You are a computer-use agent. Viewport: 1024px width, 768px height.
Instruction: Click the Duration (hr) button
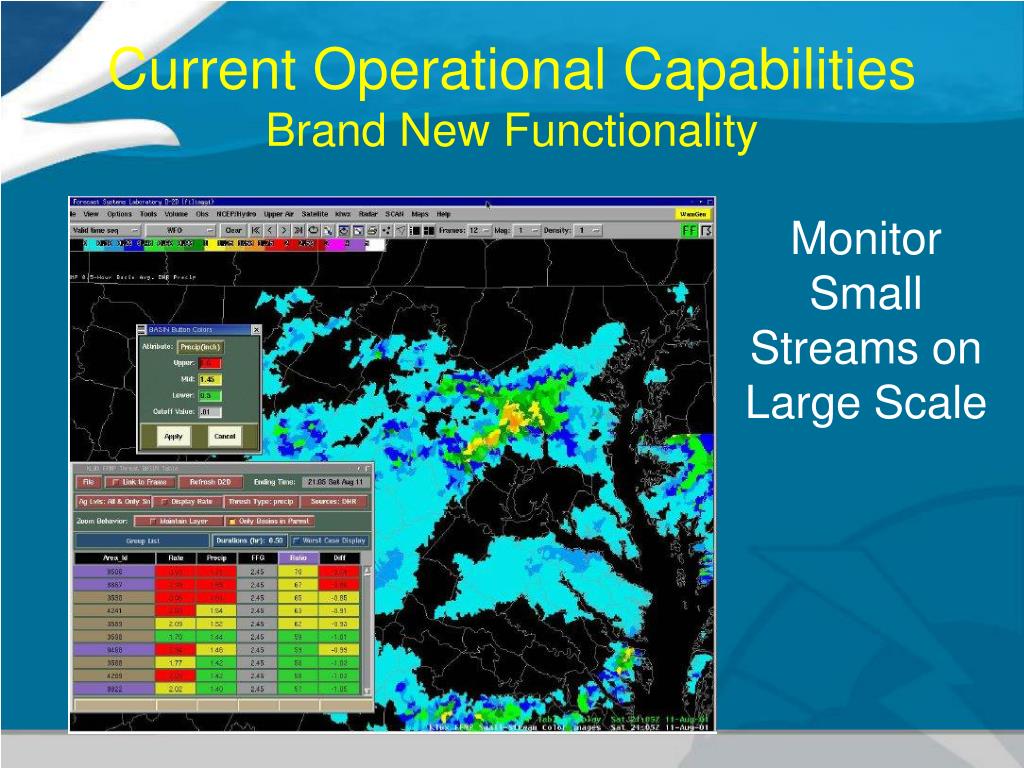click(249, 541)
